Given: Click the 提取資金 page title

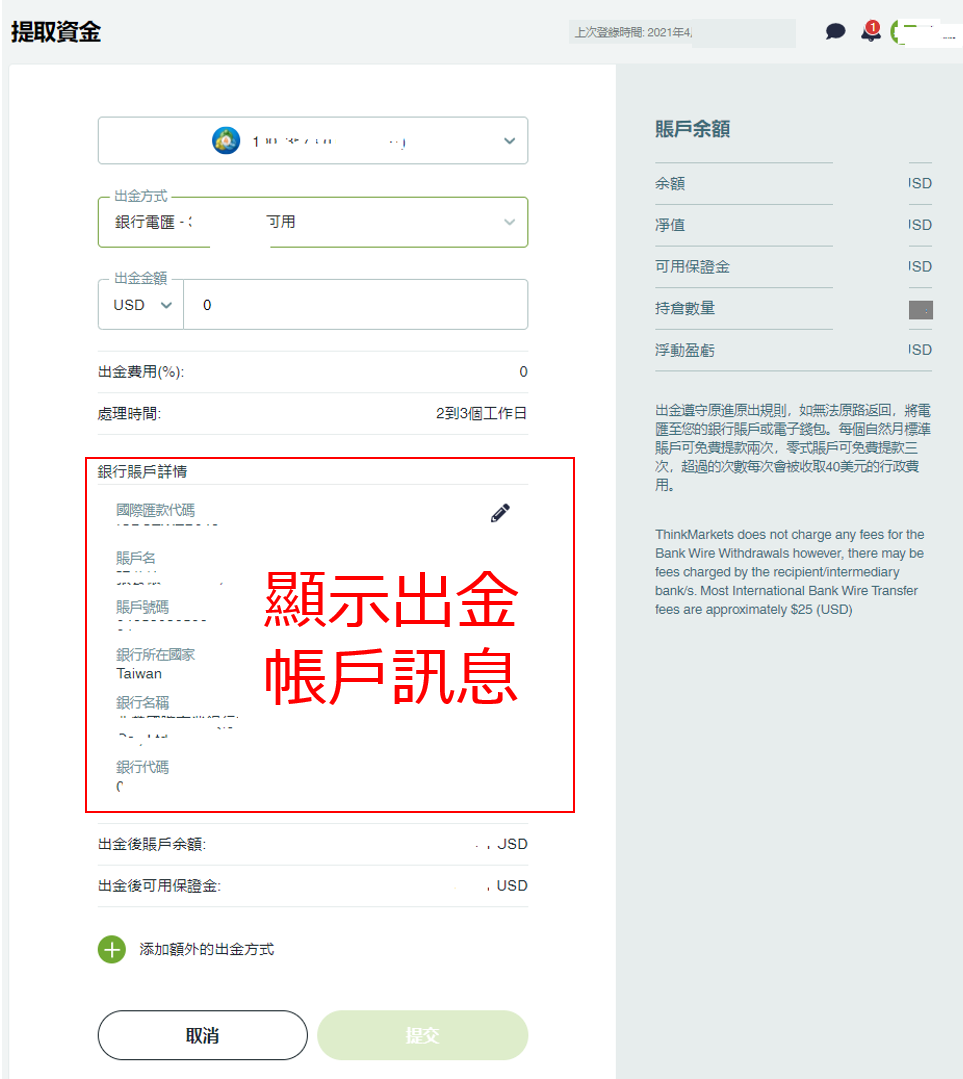Looking at the screenshot, I should pyautogui.click(x=56, y=32).
